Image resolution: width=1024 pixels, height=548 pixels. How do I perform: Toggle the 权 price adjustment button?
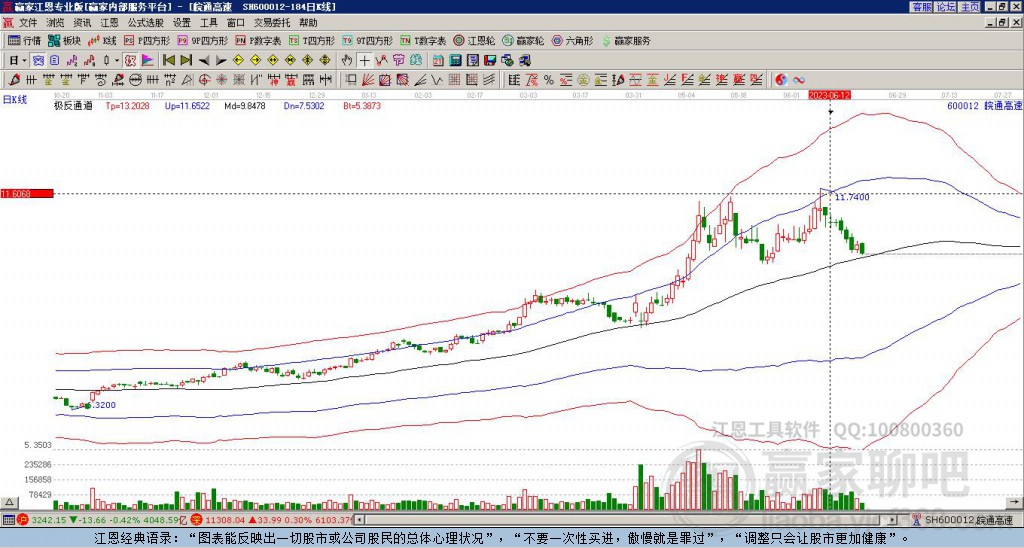click(x=130, y=61)
